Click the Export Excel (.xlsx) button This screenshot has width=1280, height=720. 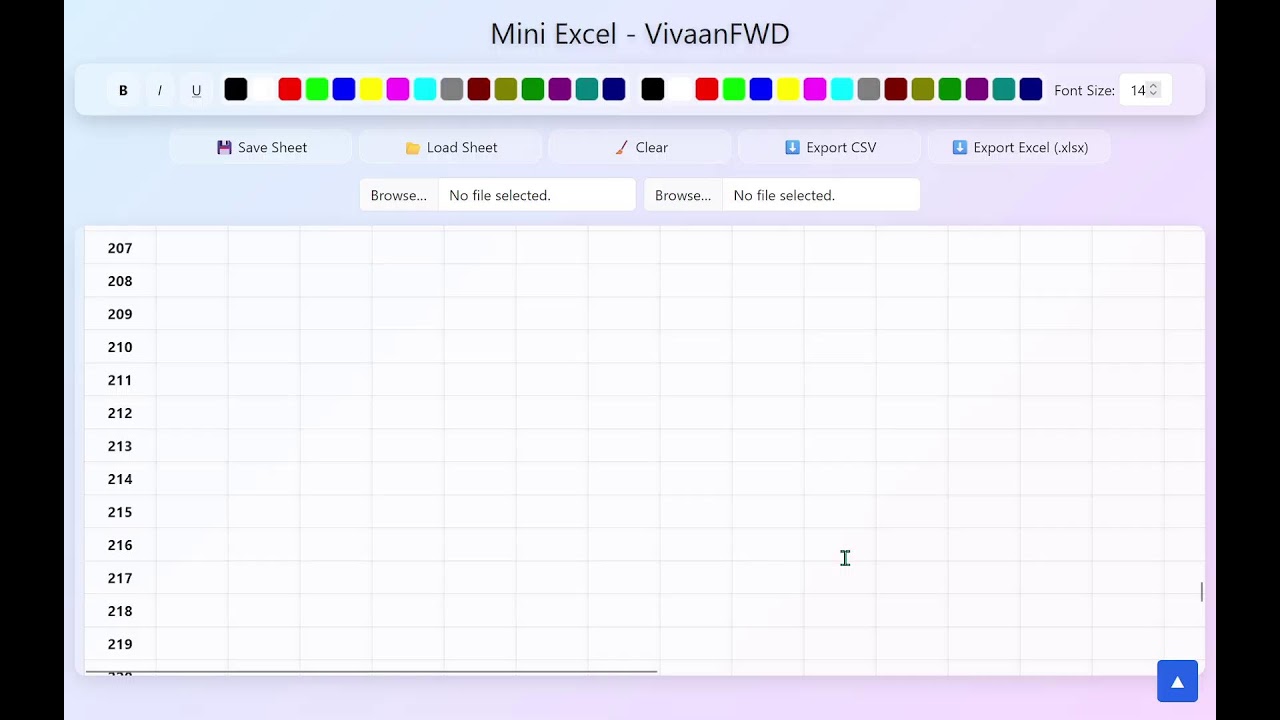[x=1019, y=147]
